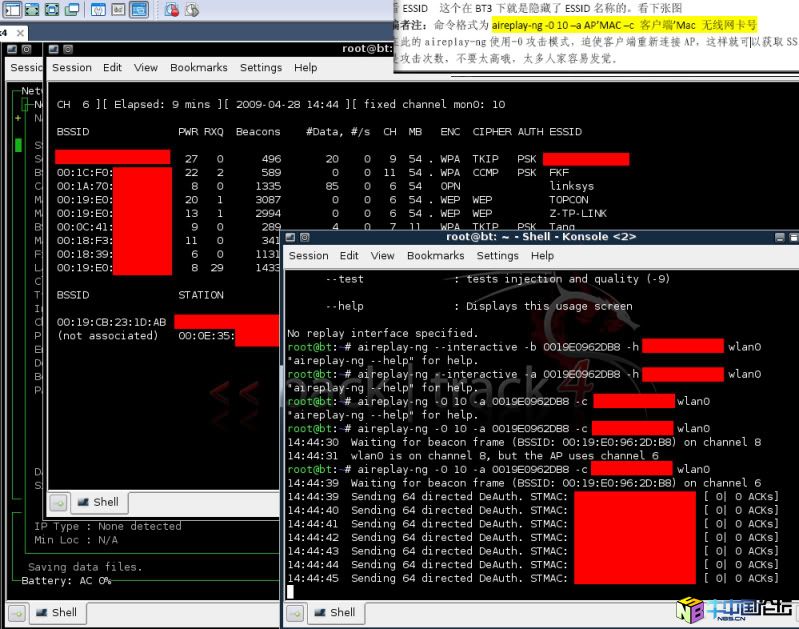Select Shell tab in Konsole <2>

pyautogui.click(x=335, y=613)
